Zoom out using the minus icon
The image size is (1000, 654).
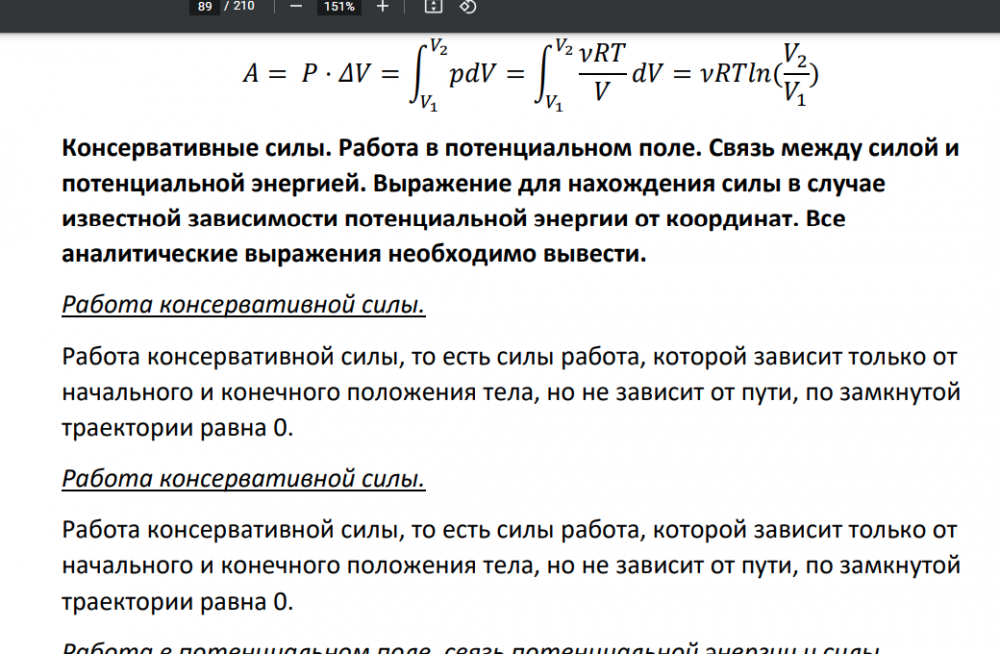point(296,6)
